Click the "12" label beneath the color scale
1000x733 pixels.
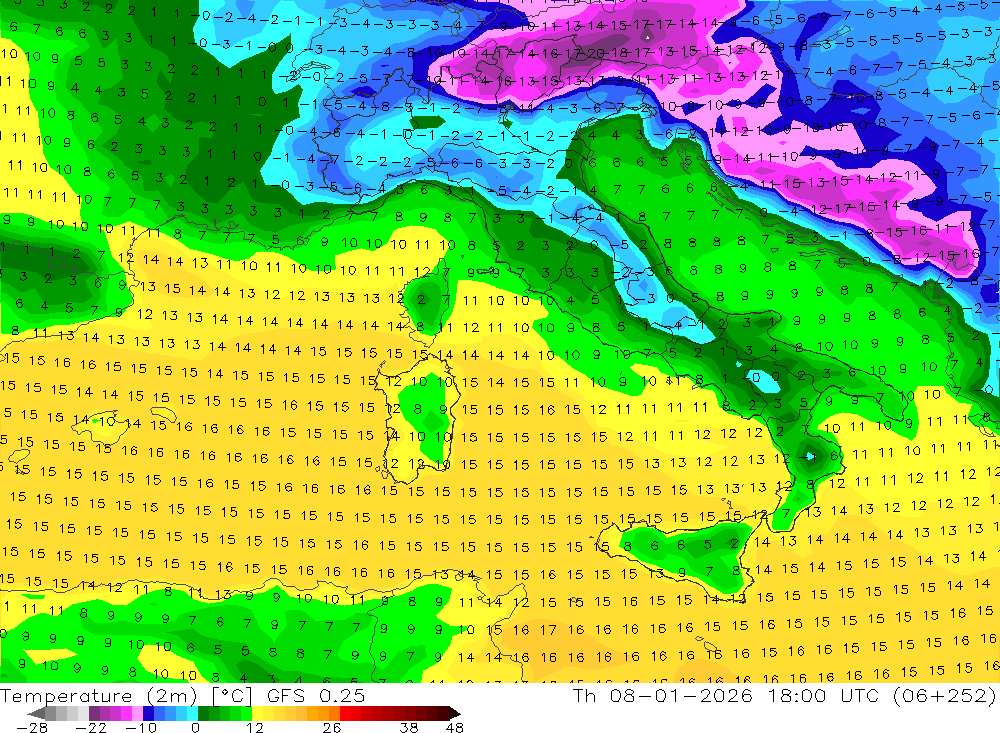[255, 727]
